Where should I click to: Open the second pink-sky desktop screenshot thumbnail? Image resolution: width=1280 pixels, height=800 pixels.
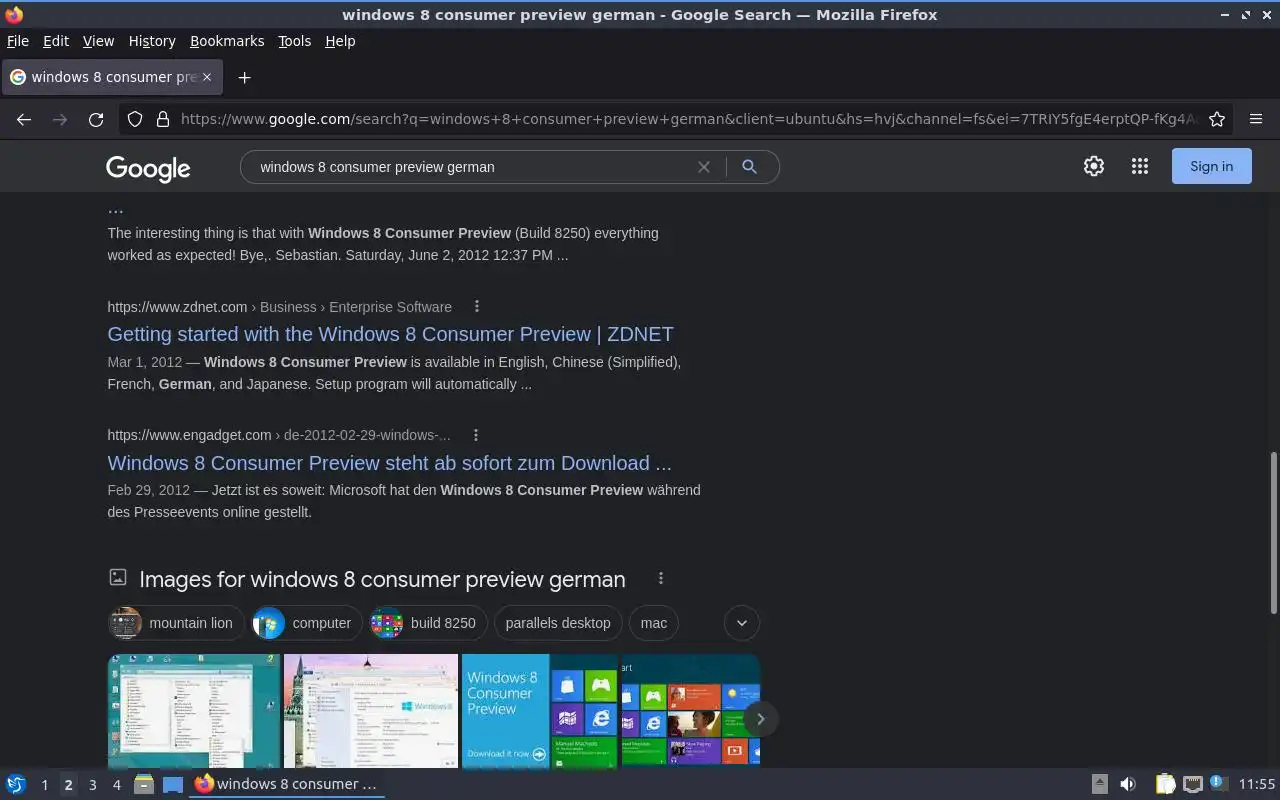coord(371,711)
